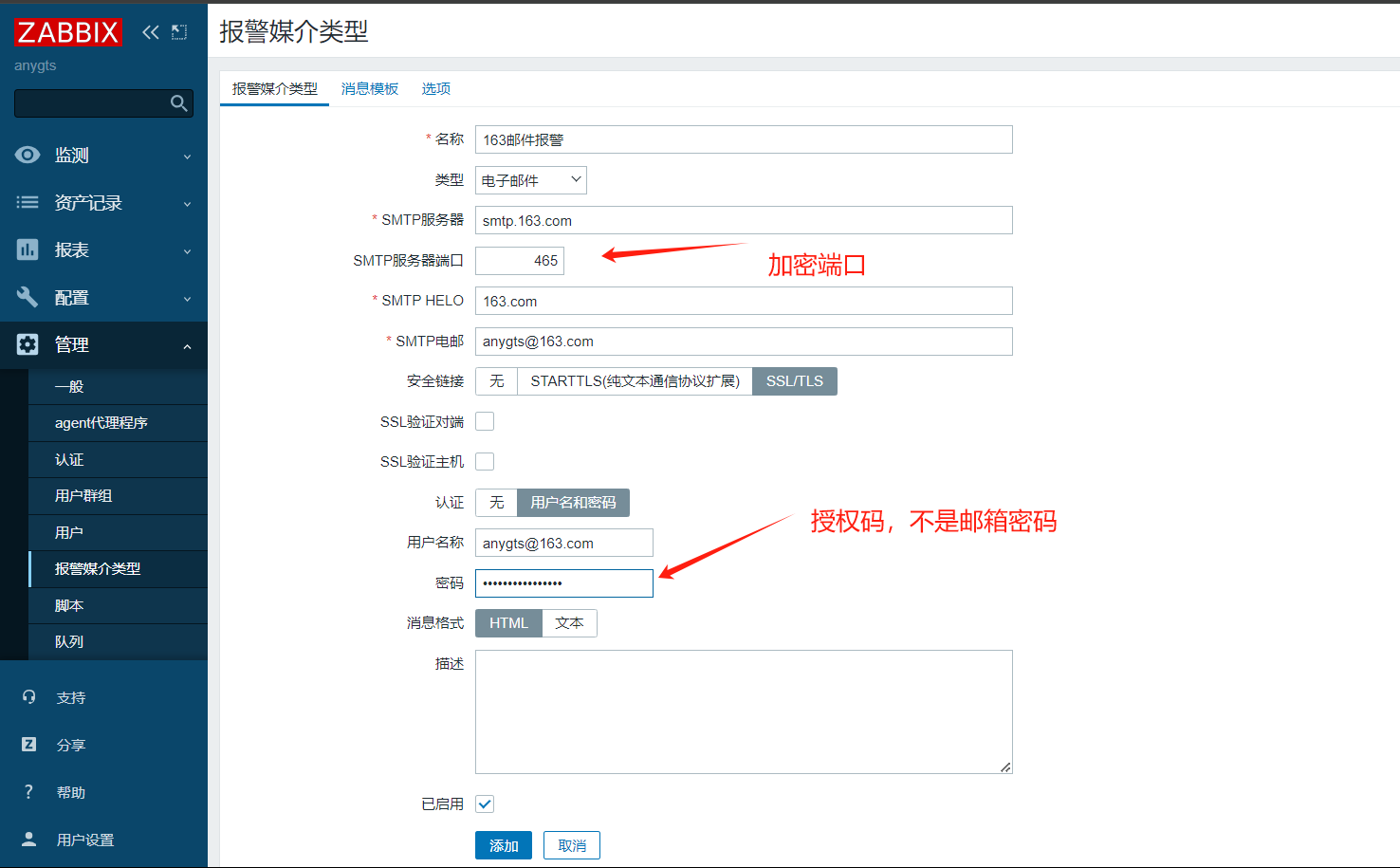
Task: Switch to the 消息模板 tab
Action: click(x=370, y=88)
